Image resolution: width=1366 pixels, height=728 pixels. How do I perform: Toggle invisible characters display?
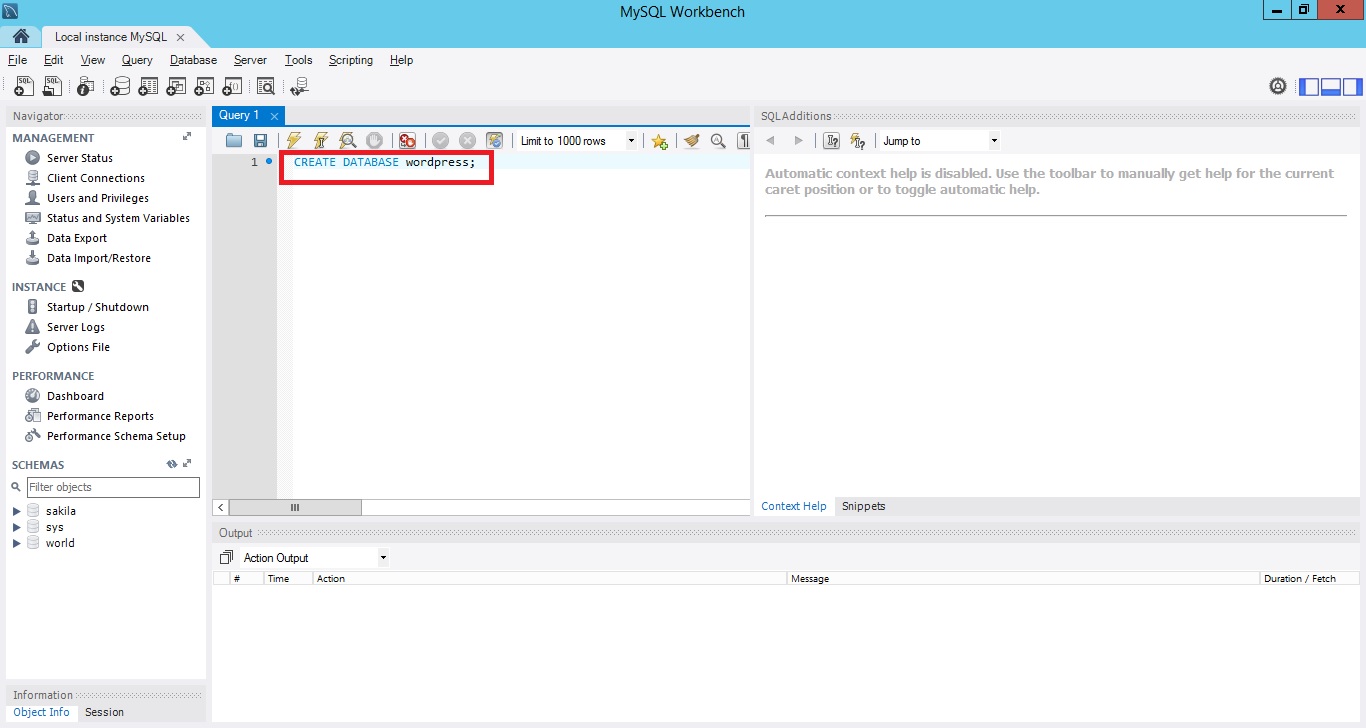click(x=743, y=141)
